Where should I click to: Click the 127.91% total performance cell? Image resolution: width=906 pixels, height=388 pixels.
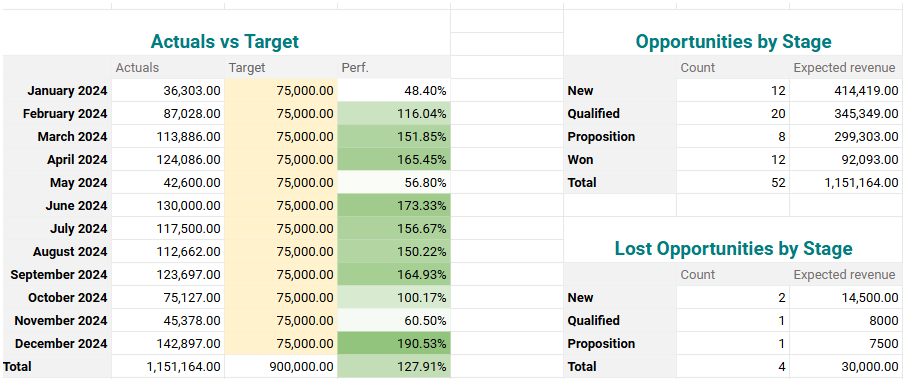click(x=394, y=367)
